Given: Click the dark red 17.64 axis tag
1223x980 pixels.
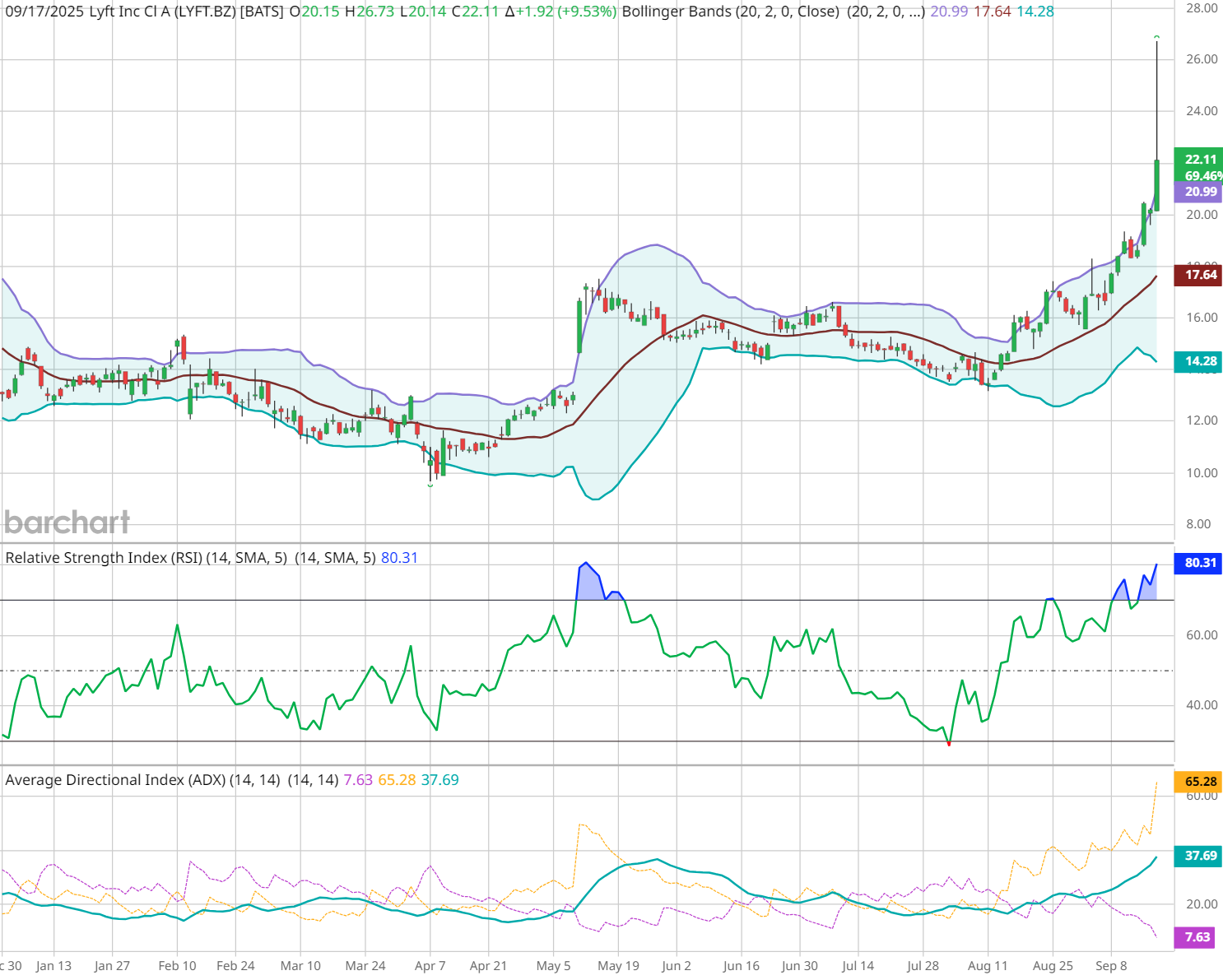Looking at the screenshot, I should [1200, 275].
